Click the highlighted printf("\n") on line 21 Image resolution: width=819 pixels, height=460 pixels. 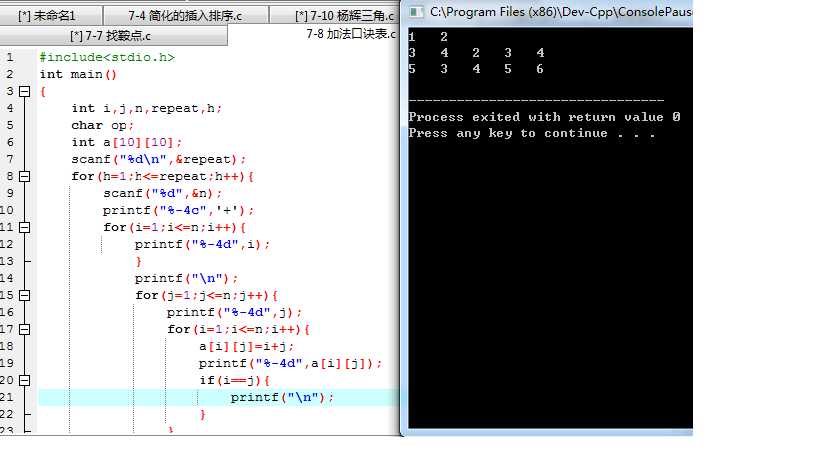click(282, 398)
